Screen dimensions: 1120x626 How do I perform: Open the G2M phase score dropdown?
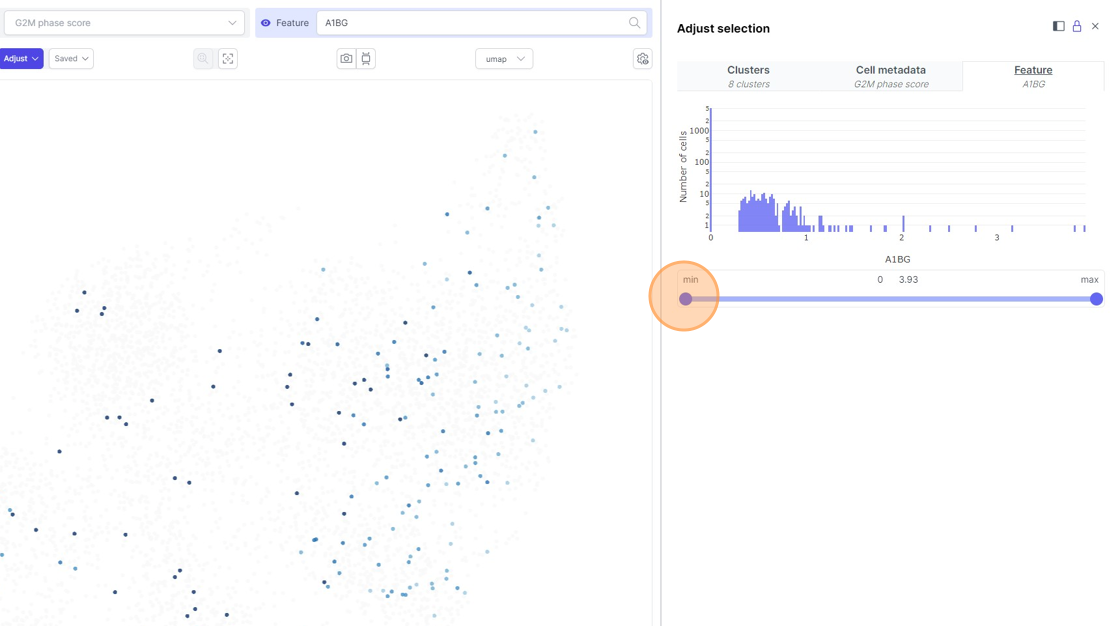(124, 23)
